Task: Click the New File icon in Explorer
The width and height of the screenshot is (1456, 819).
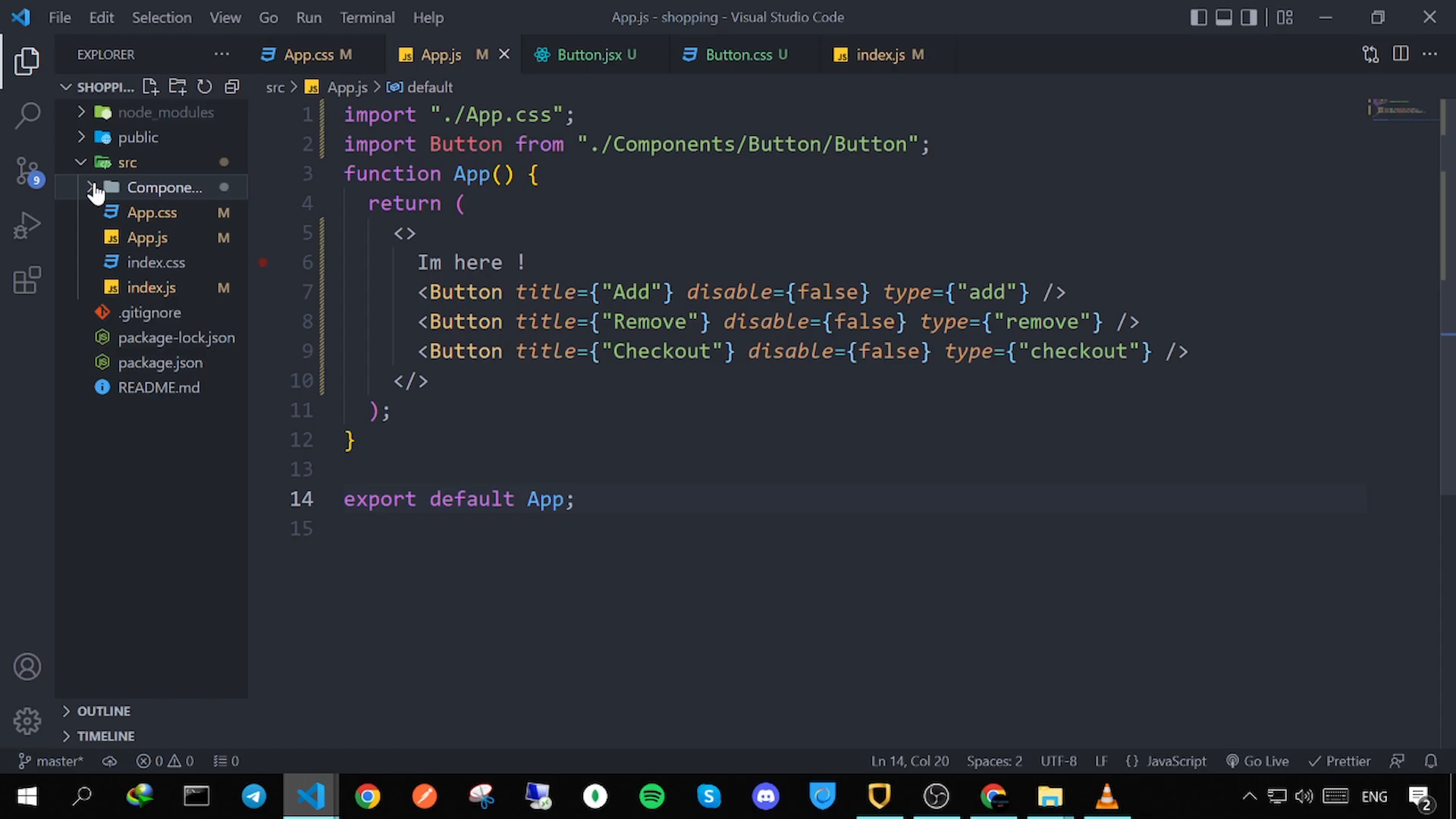Action: [x=150, y=87]
